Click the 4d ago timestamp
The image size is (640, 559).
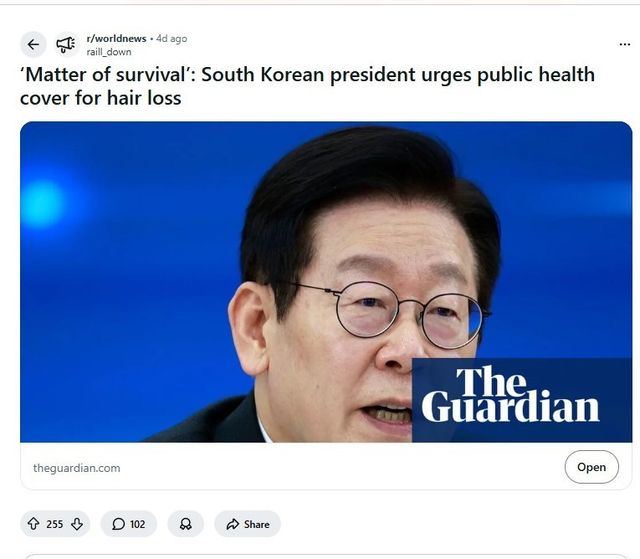[171, 38]
